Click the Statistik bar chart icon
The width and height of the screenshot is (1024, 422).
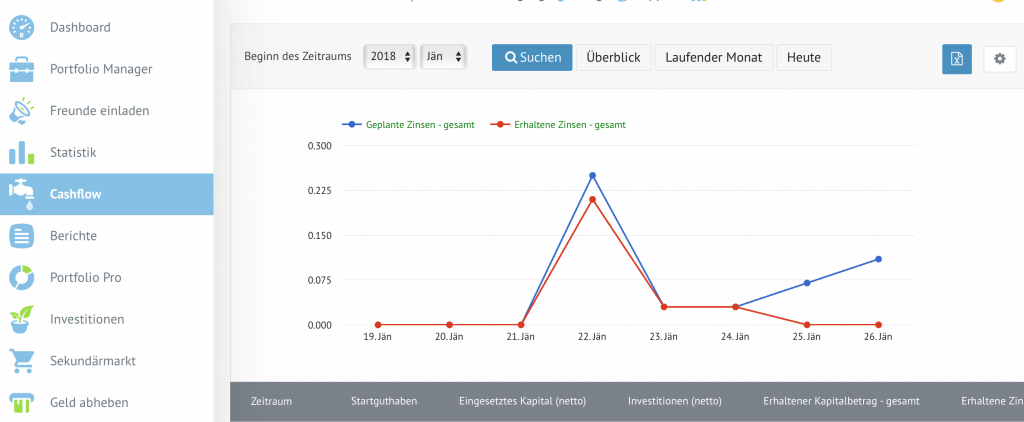tap(22, 153)
